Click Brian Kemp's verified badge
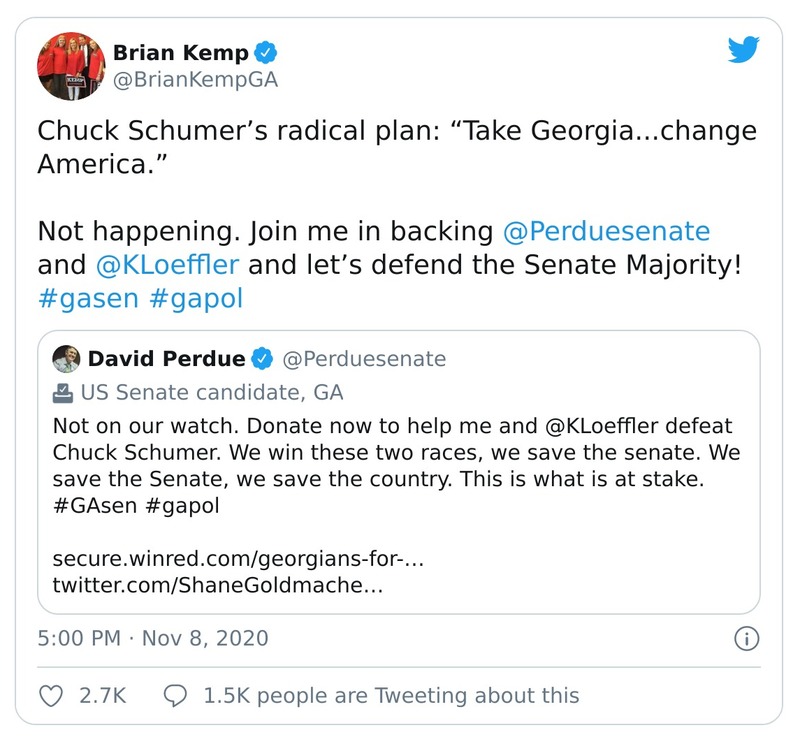The width and height of the screenshot is (800, 744). (266, 52)
